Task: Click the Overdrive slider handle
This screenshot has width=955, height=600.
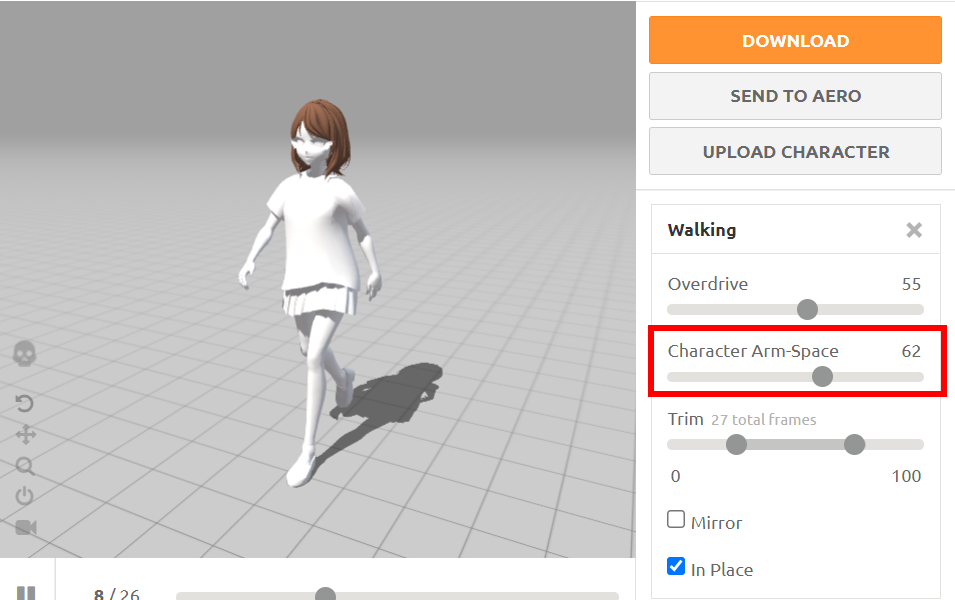Action: (807, 309)
